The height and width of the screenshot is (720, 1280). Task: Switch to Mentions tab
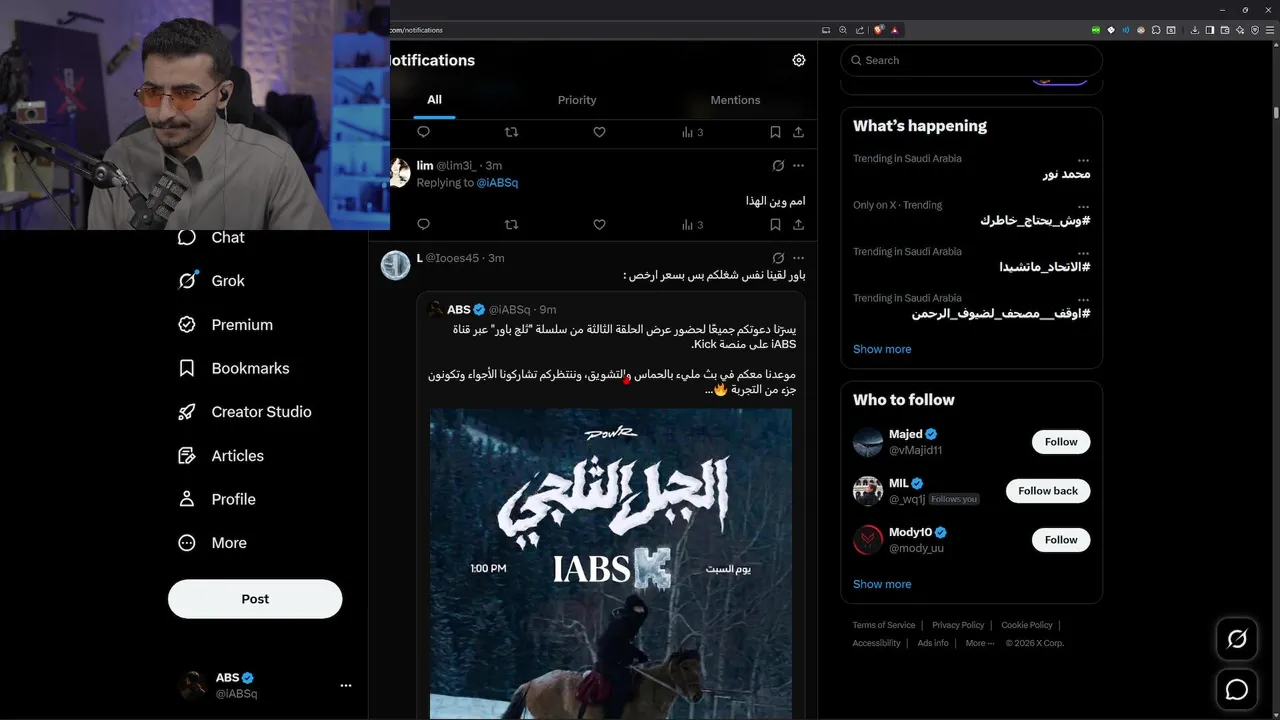(x=735, y=100)
